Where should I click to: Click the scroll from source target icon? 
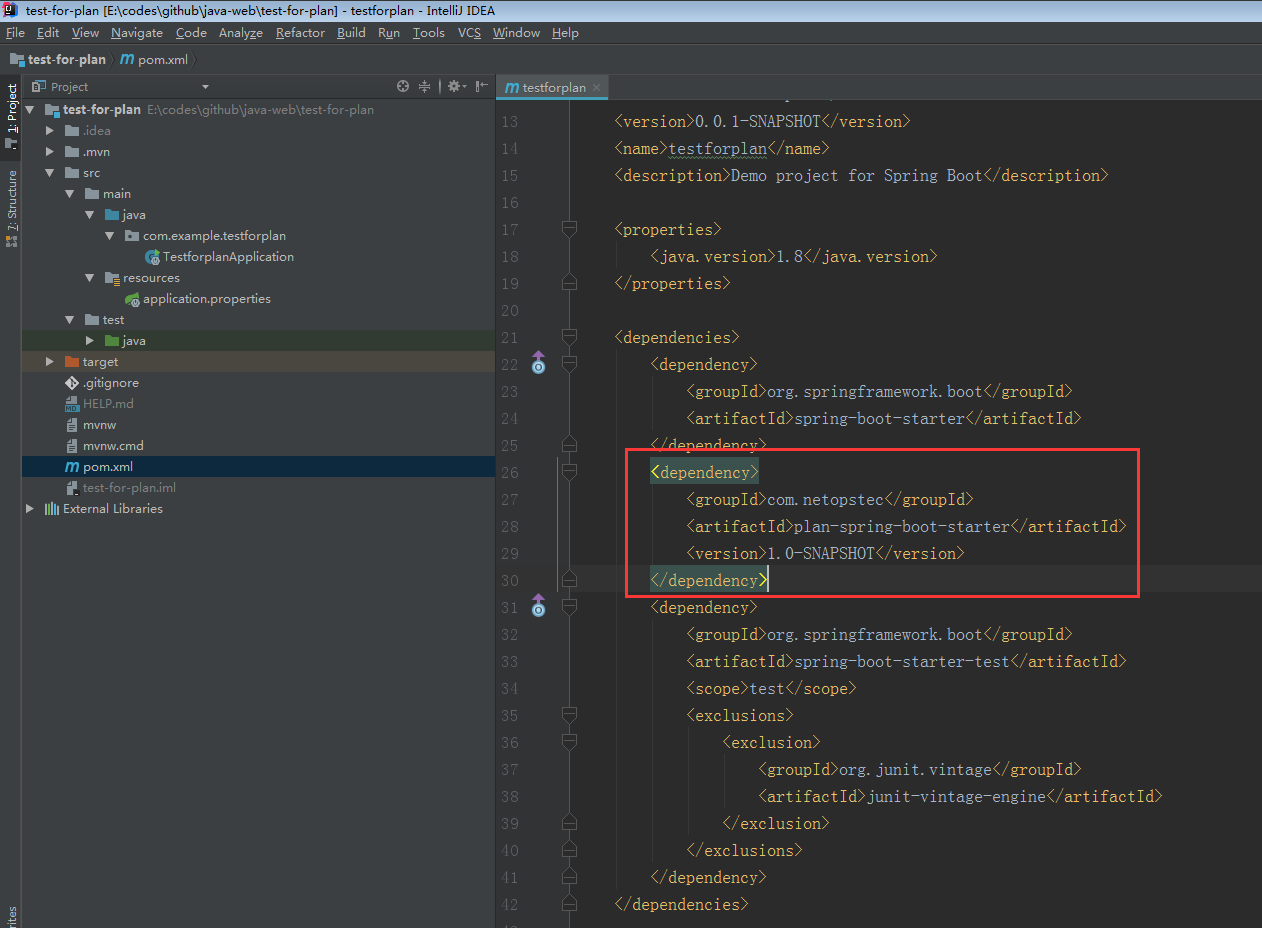click(403, 87)
